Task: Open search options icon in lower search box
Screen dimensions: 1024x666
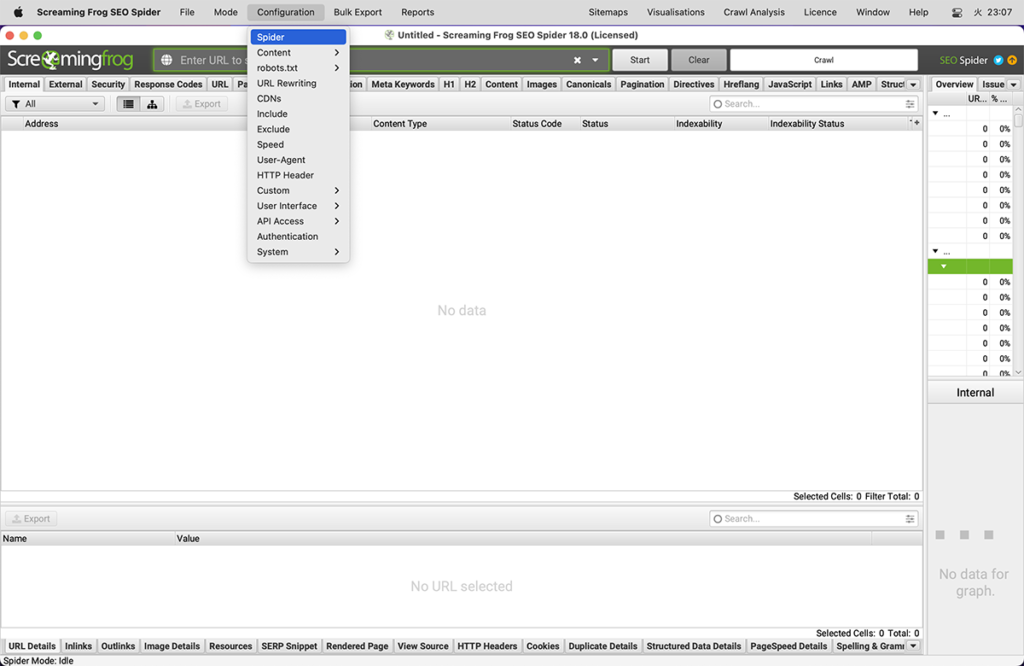Action: (910, 518)
